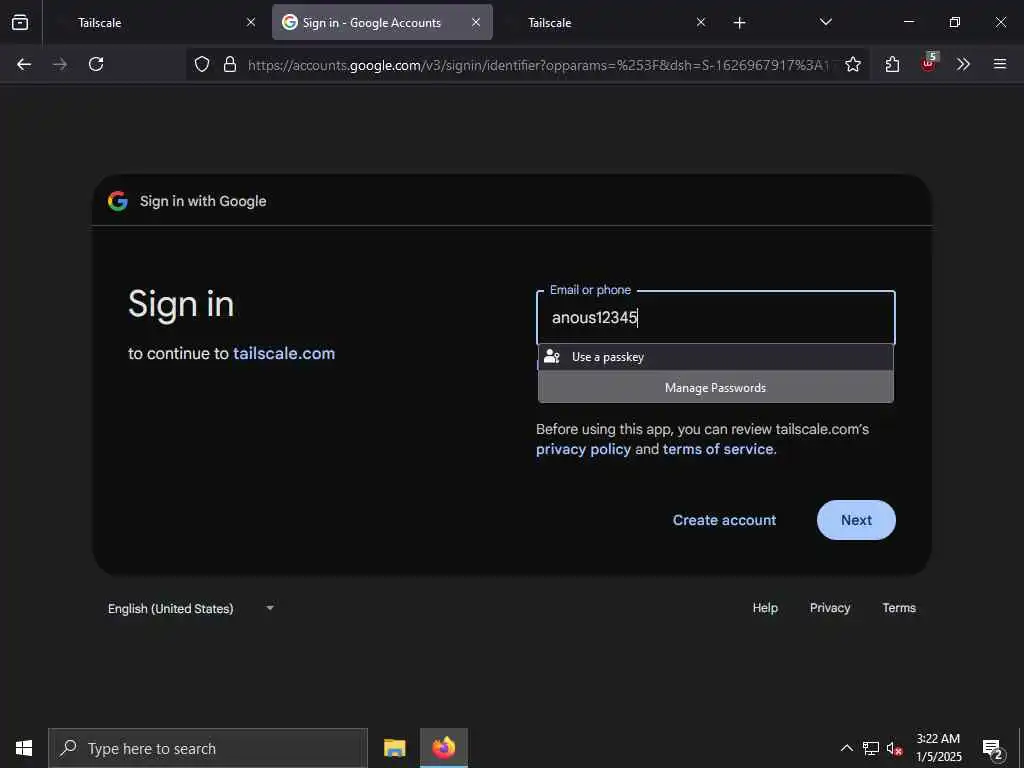The width and height of the screenshot is (1024, 768).
Task: Open Firefox View icon in tab bar
Action: click(20, 22)
